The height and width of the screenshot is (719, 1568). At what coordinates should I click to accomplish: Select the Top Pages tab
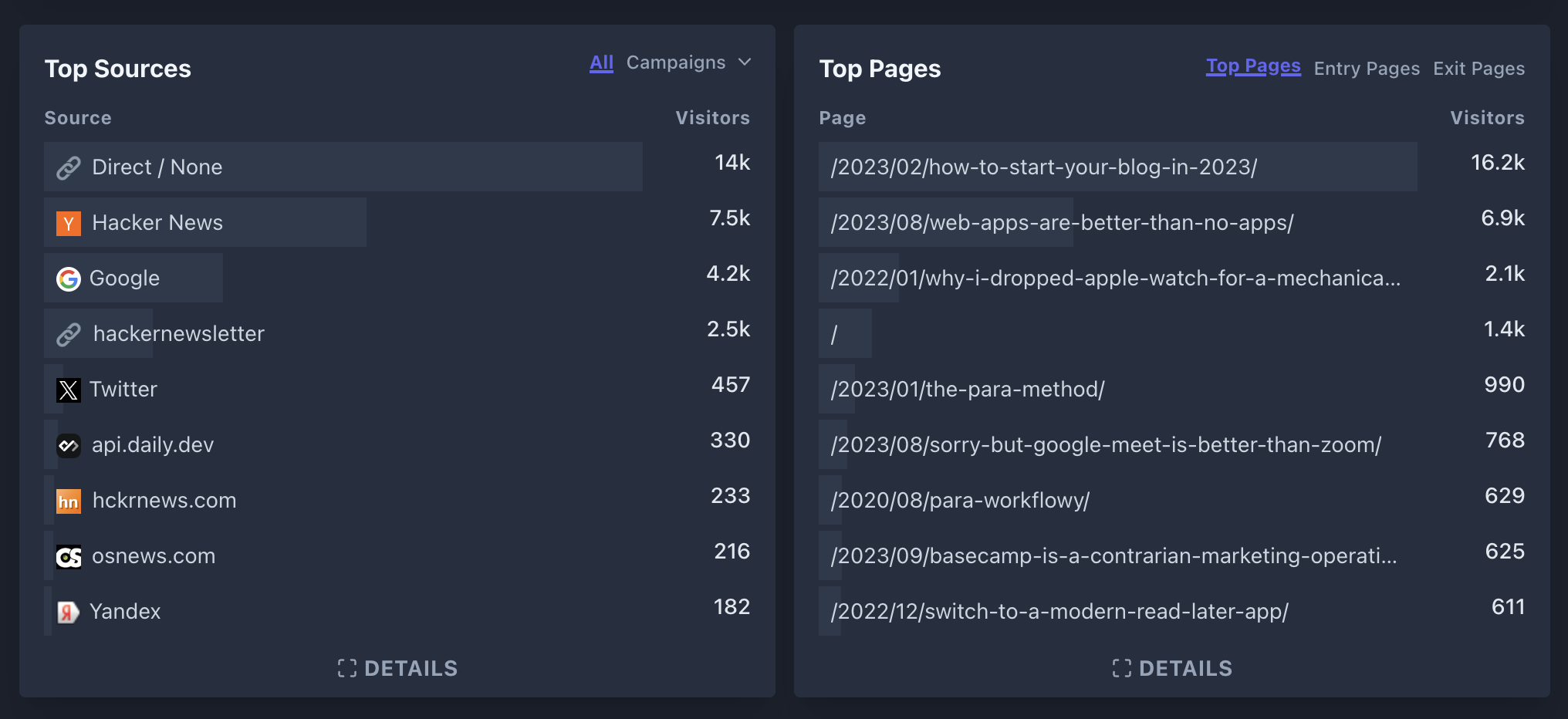[x=1252, y=66]
